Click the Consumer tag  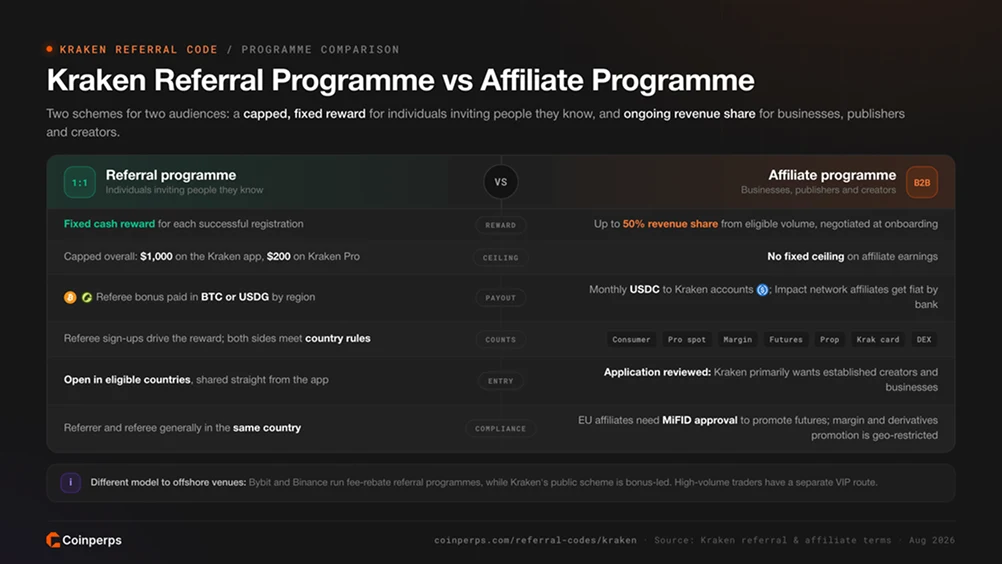[x=631, y=339]
